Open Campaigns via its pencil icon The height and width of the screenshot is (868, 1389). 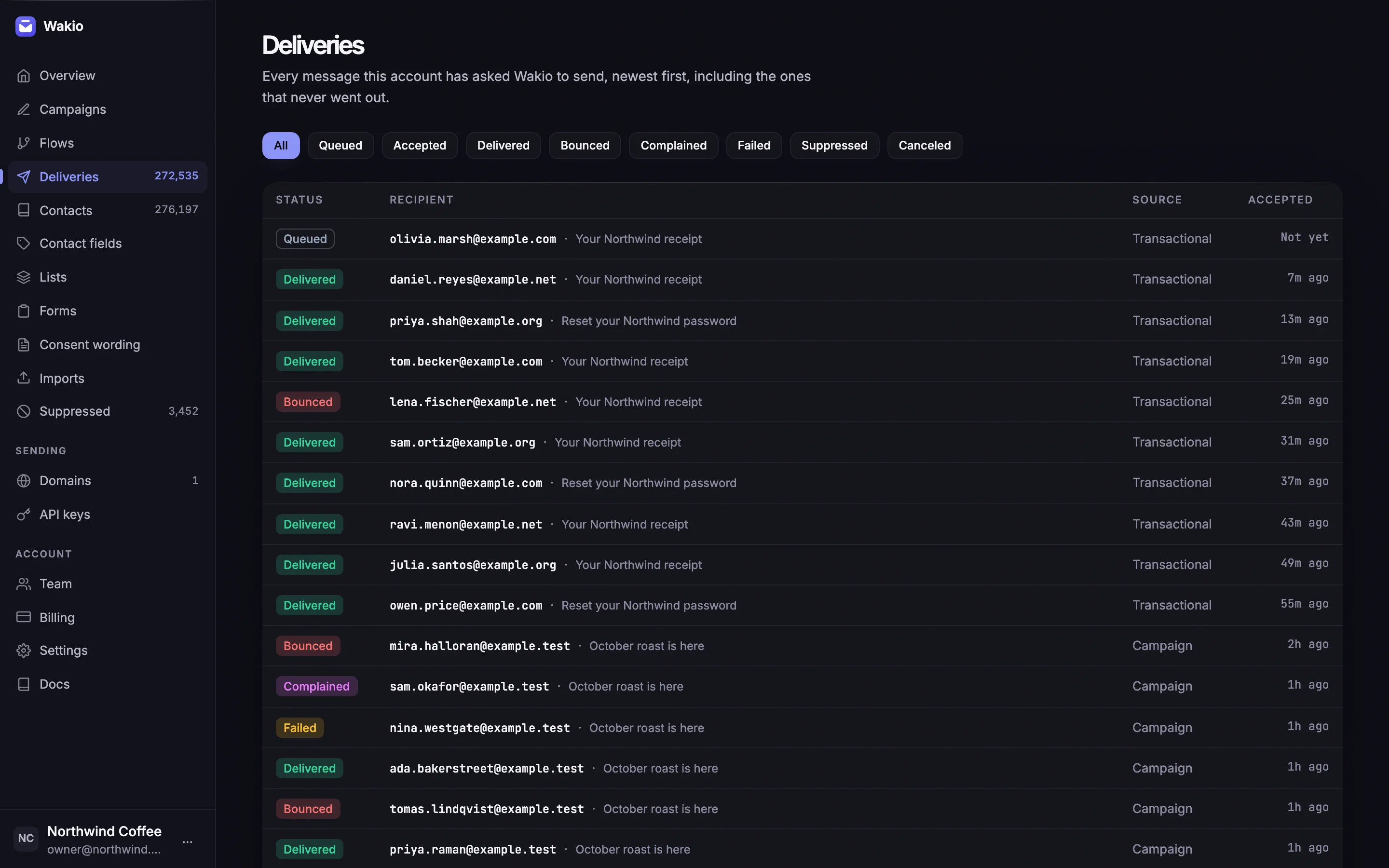pyautogui.click(x=24, y=109)
